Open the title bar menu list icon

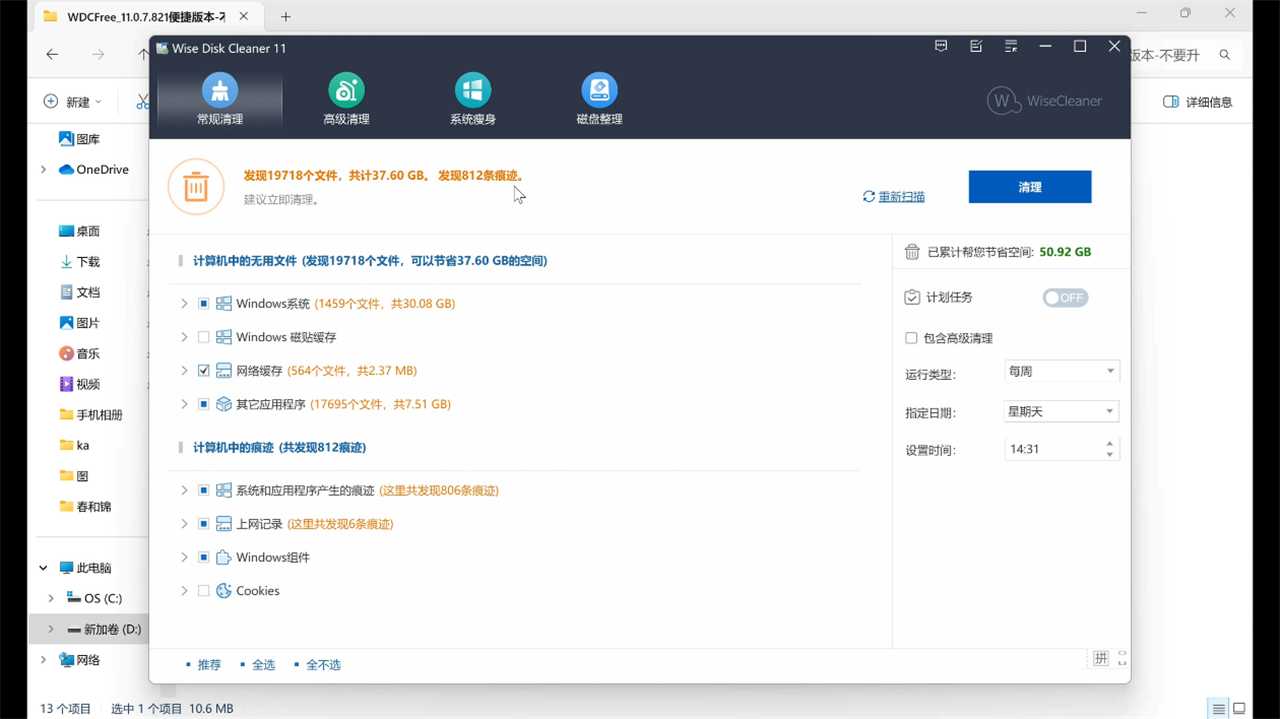(x=1011, y=47)
